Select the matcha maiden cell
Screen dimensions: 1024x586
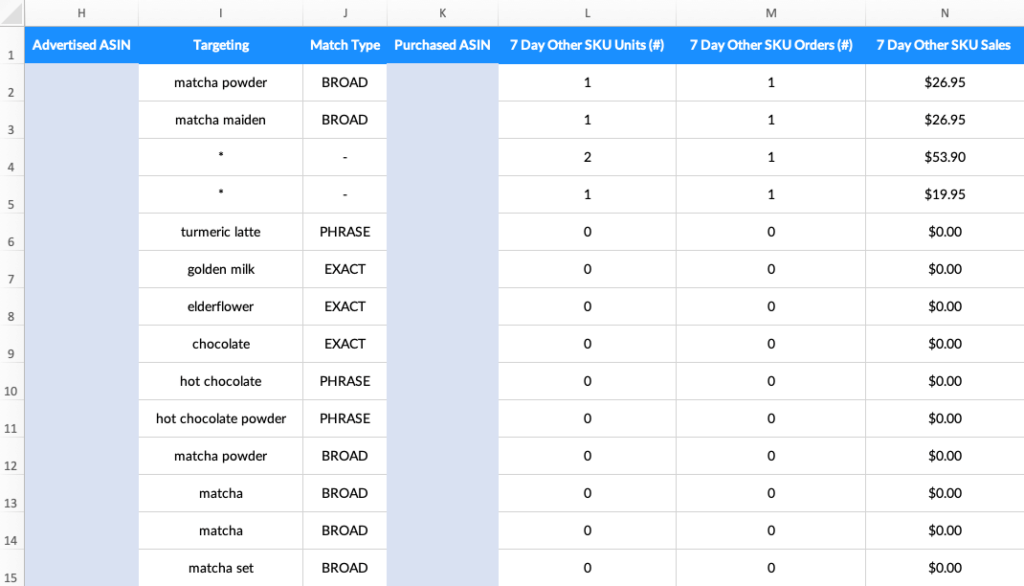[x=221, y=120]
